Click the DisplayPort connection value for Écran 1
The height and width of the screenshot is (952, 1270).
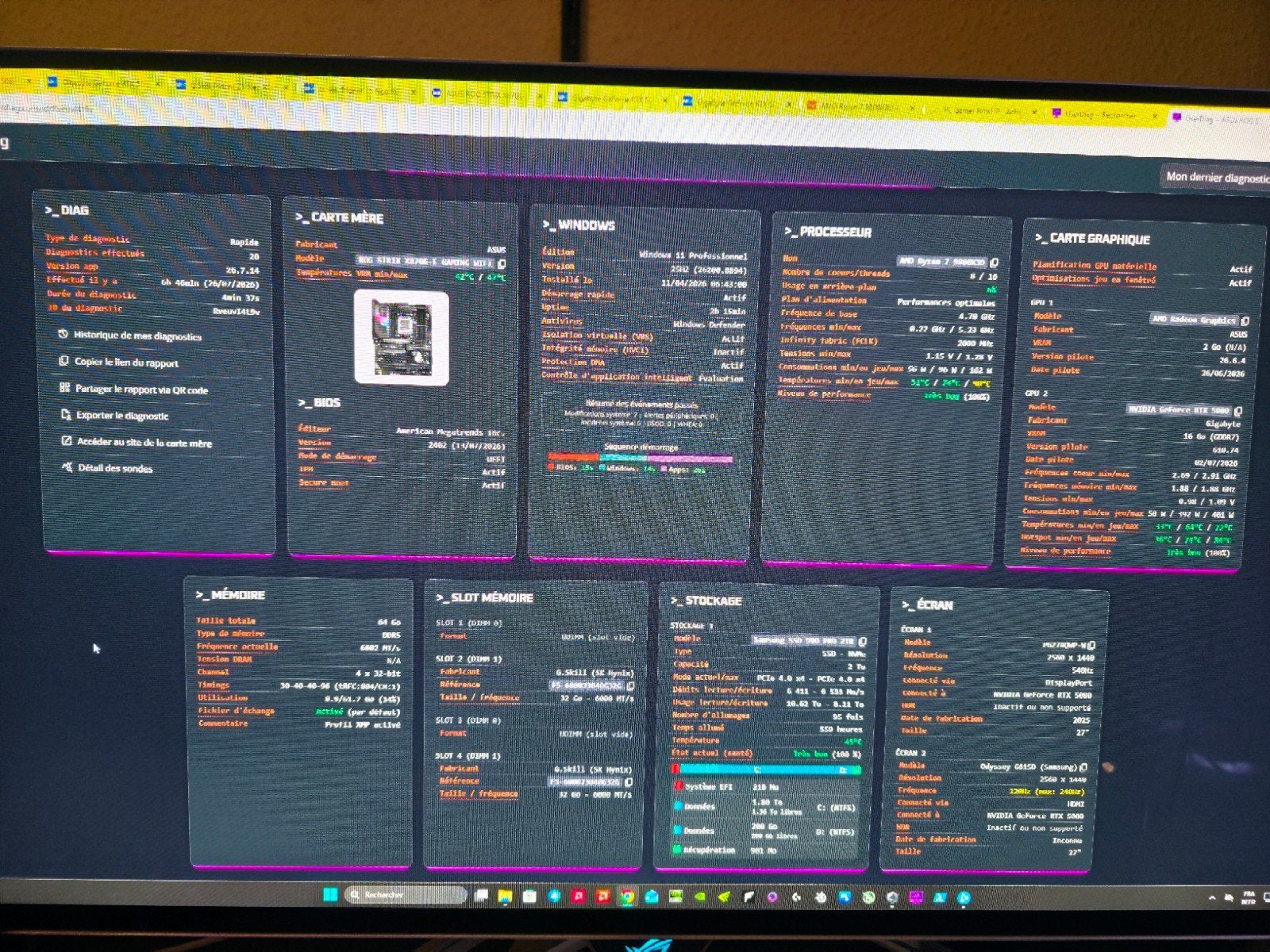[x=1068, y=682]
